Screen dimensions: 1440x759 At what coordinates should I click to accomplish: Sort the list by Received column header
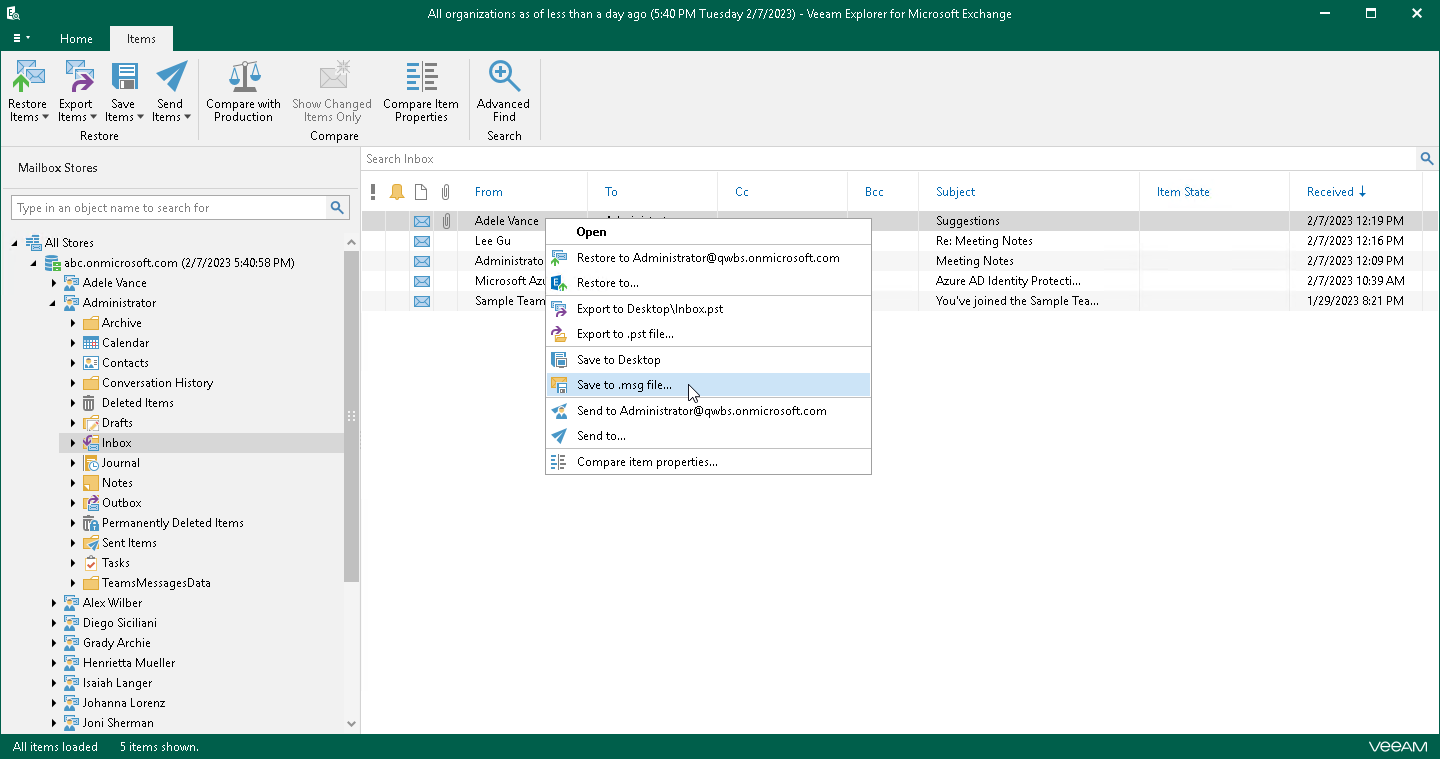(x=1330, y=192)
